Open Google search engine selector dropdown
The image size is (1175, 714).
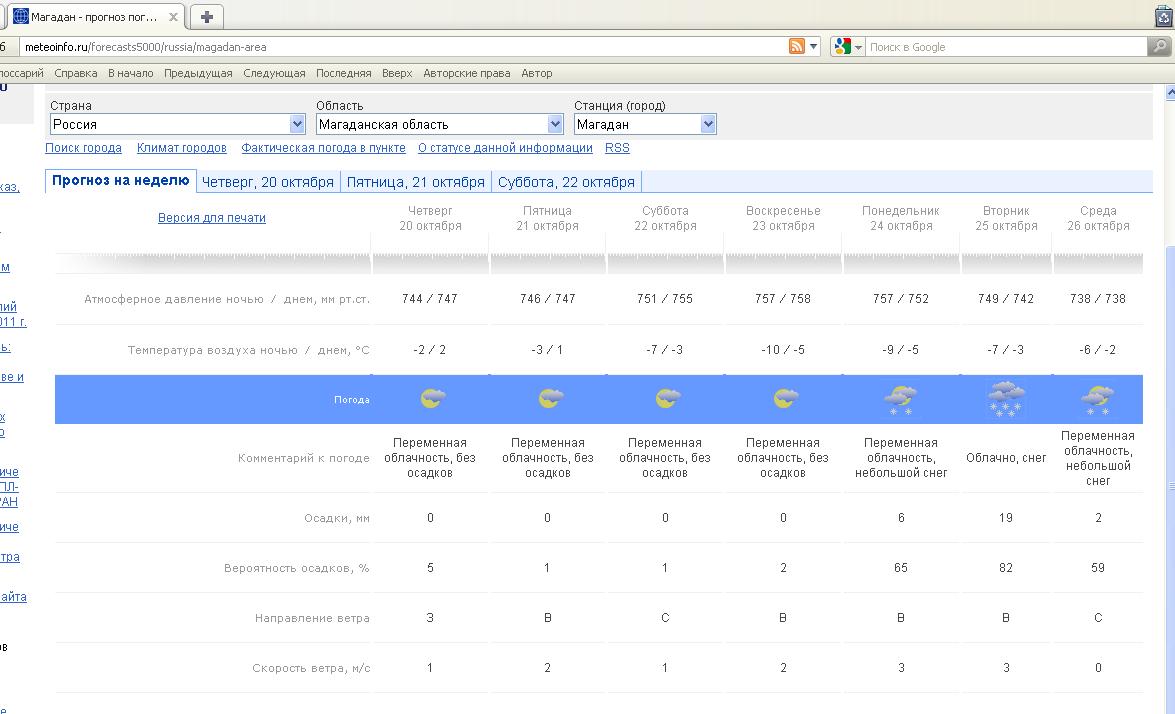point(848,47)
